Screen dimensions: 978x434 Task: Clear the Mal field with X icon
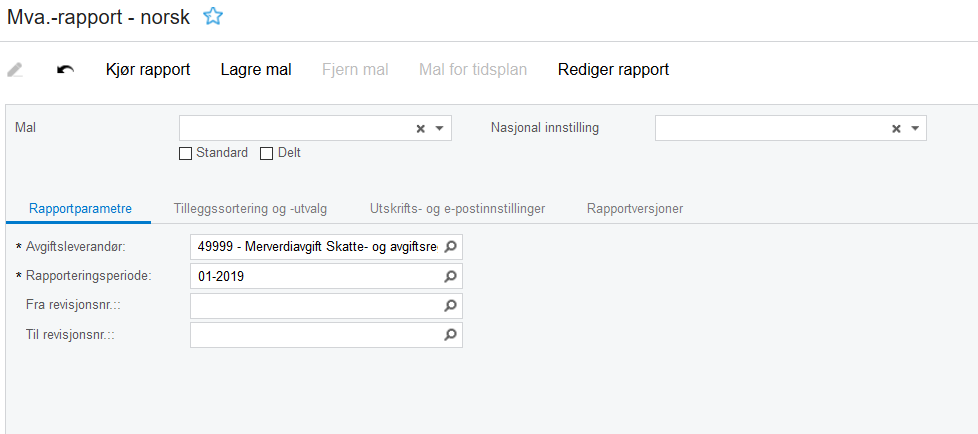(421, 128)
